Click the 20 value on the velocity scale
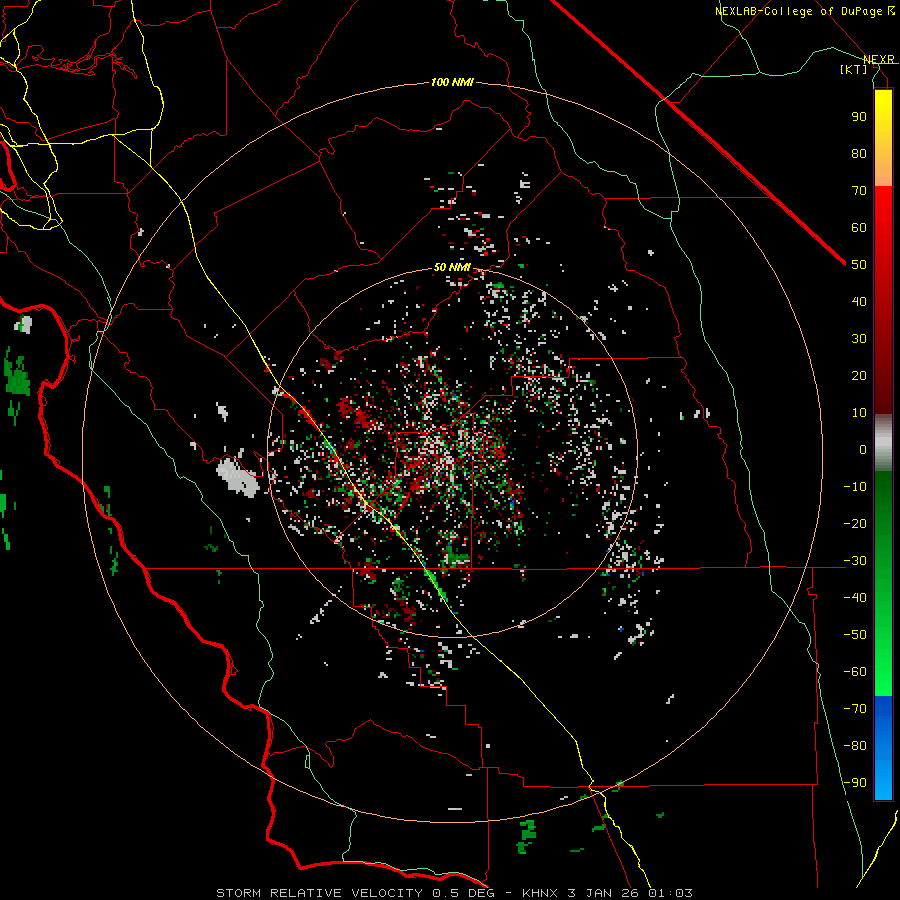The width and height of the screenshot is (900, 900). [859, 375]
